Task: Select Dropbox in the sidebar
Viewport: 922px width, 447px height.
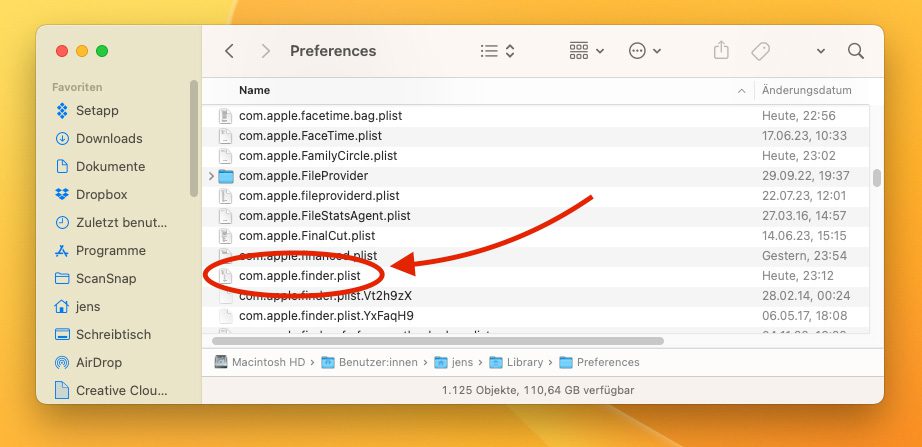Action: [101, 194]
